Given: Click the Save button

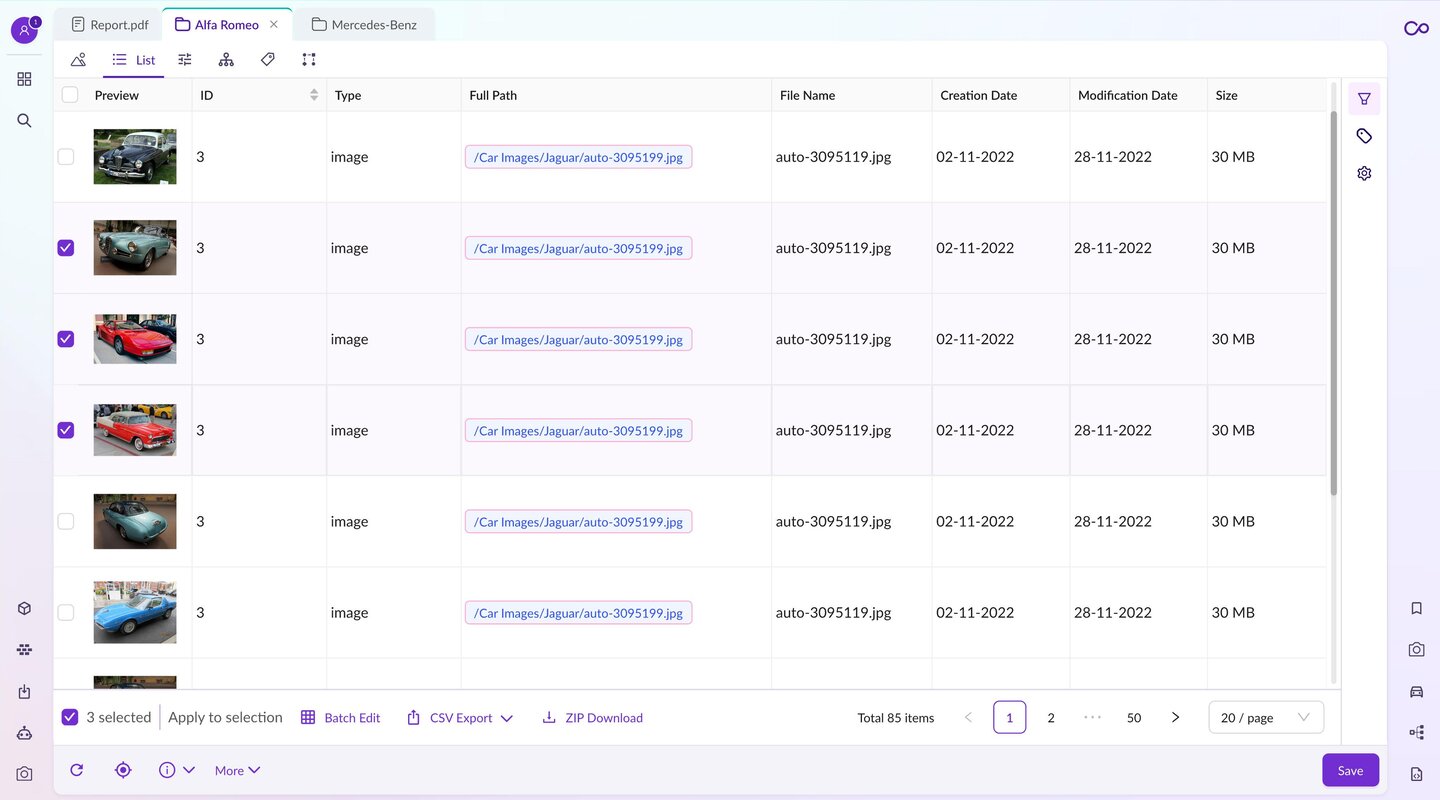Looking at the screenshot, I should (x=1350, y=770).
